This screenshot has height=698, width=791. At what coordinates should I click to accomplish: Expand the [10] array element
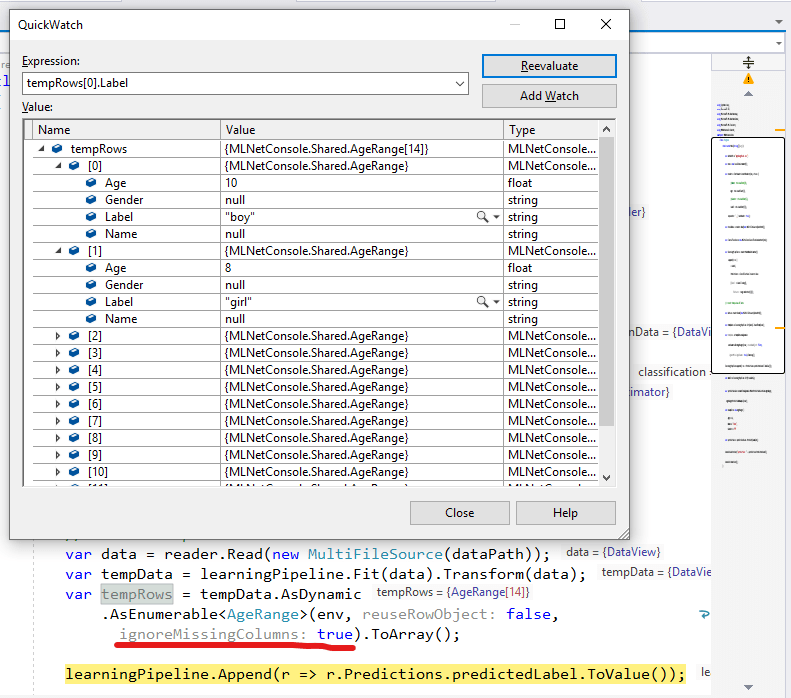[x=58, y=472]
